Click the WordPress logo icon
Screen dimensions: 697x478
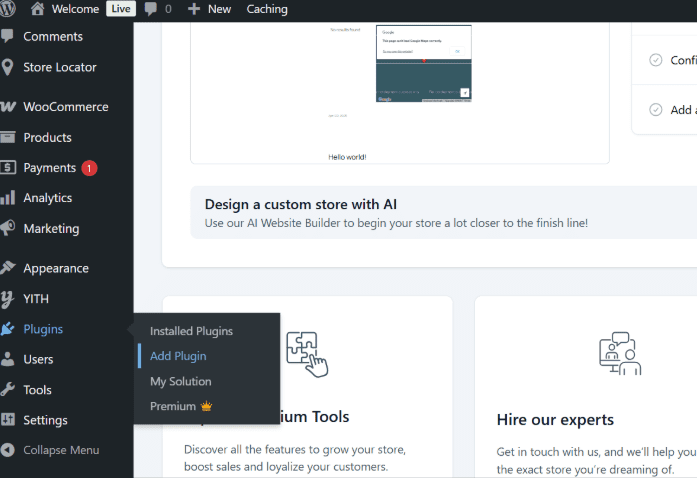click(x=8, y=8)
